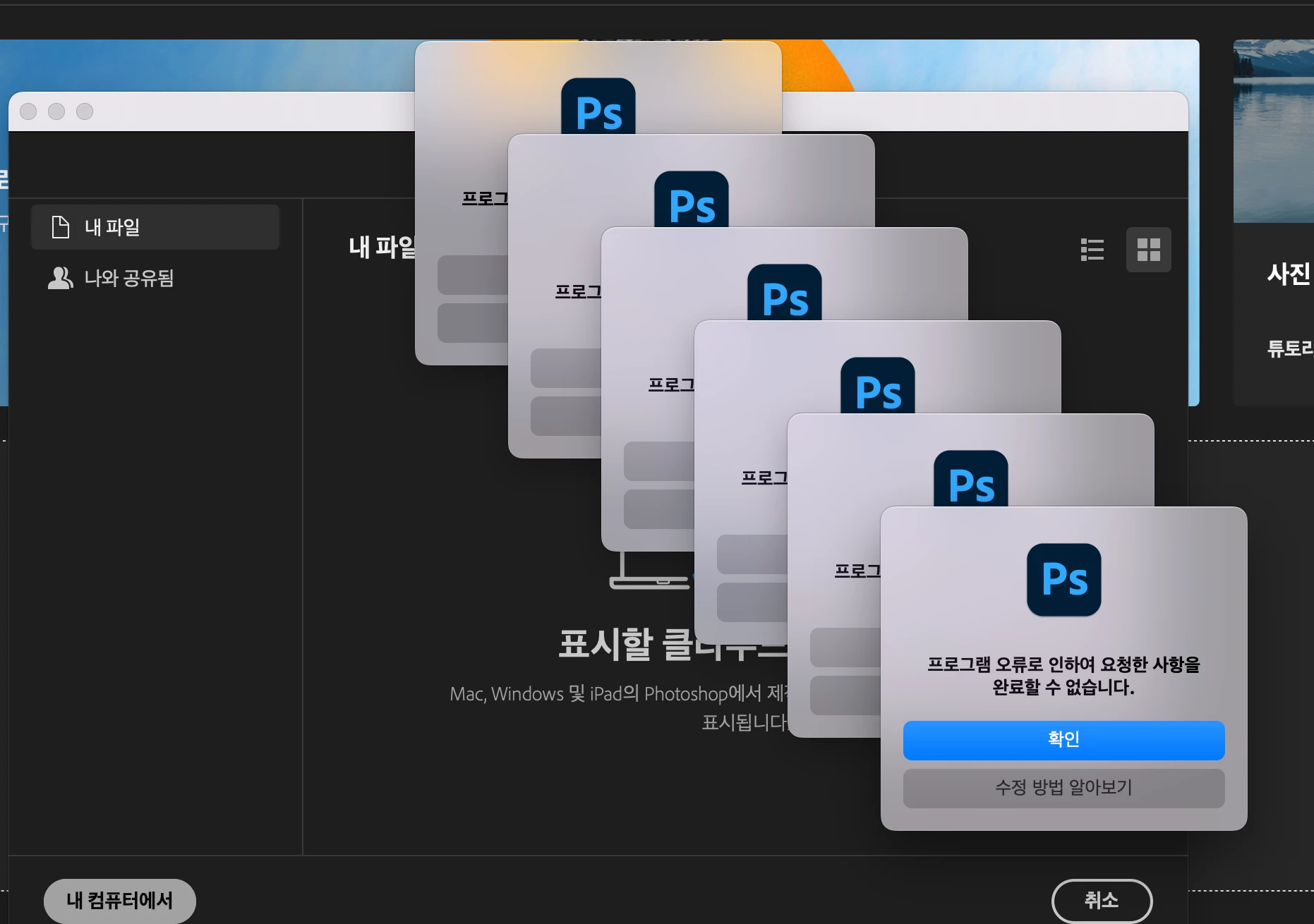Click the 수정 방법 알아보기 button
Screen dimensions: 1314x924
[1063, 788]
